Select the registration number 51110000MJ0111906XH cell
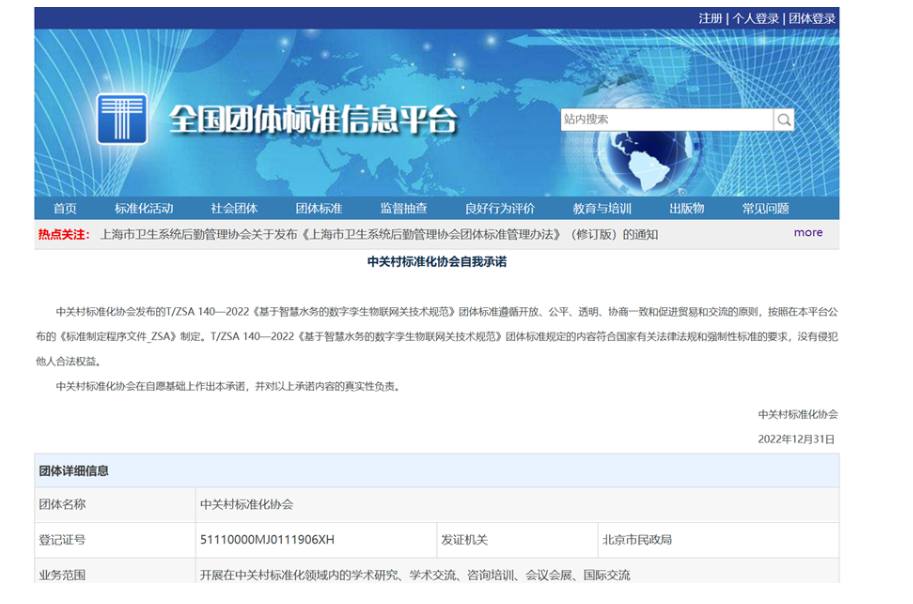 coord(267,540)
